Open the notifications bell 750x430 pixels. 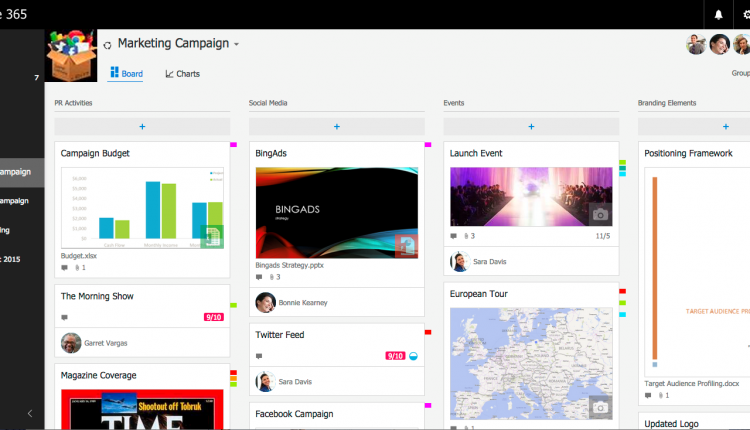pos(718,14)
